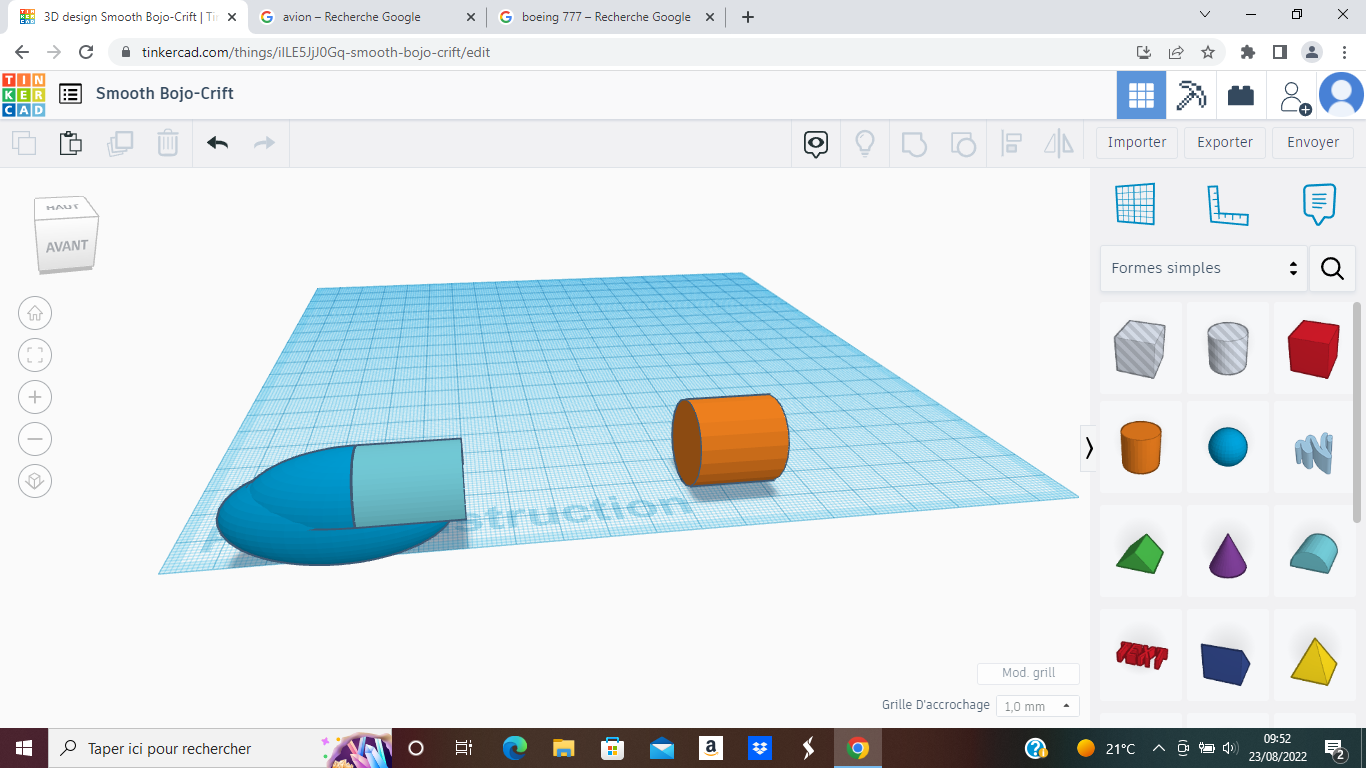Image resolution: width=1366 pixels, height=768 pixels.
Task: Open a new browser tab
Action: coord(747,17)
